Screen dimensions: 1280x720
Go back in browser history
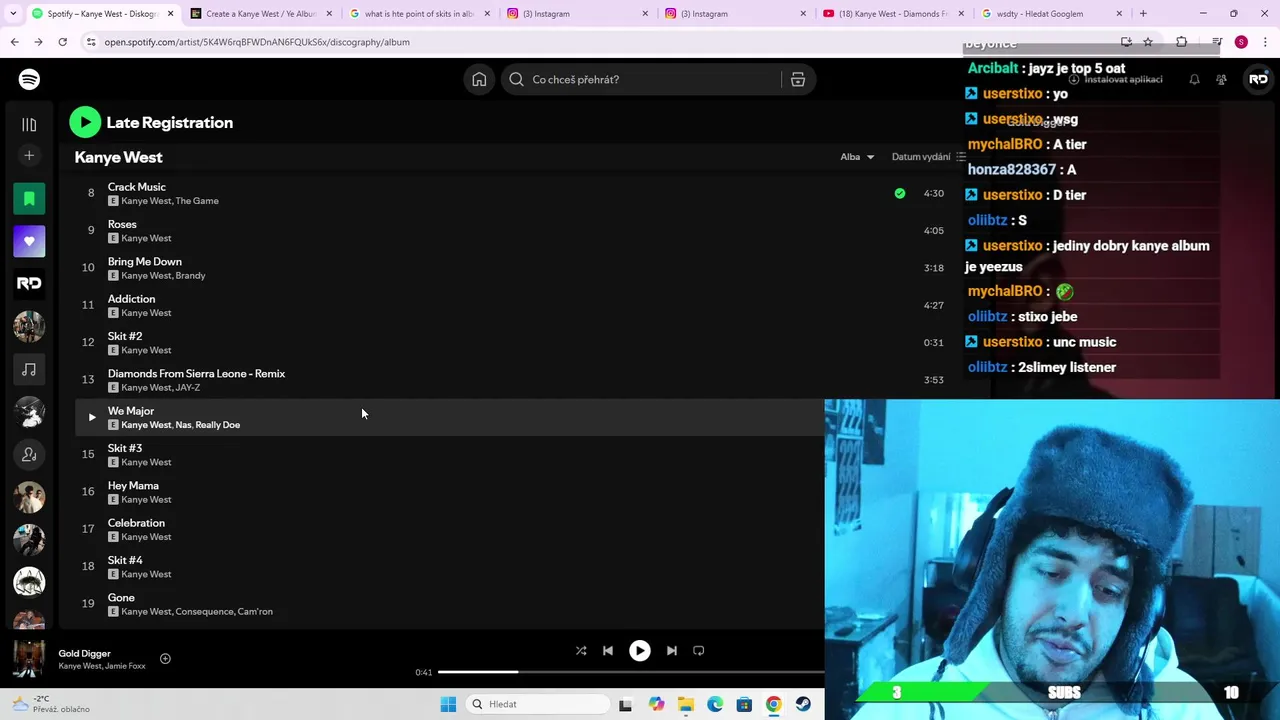(14, 42)
